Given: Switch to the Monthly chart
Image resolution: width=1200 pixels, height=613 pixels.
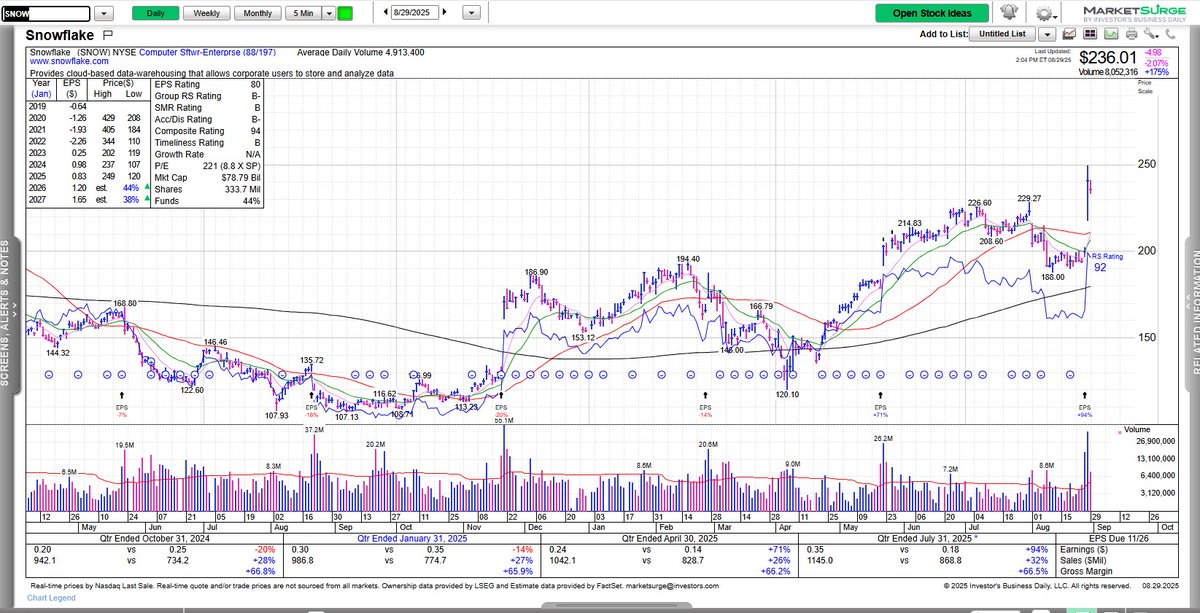Looking at the screenshot, I should pyautogui.click(x=257, y=14).
